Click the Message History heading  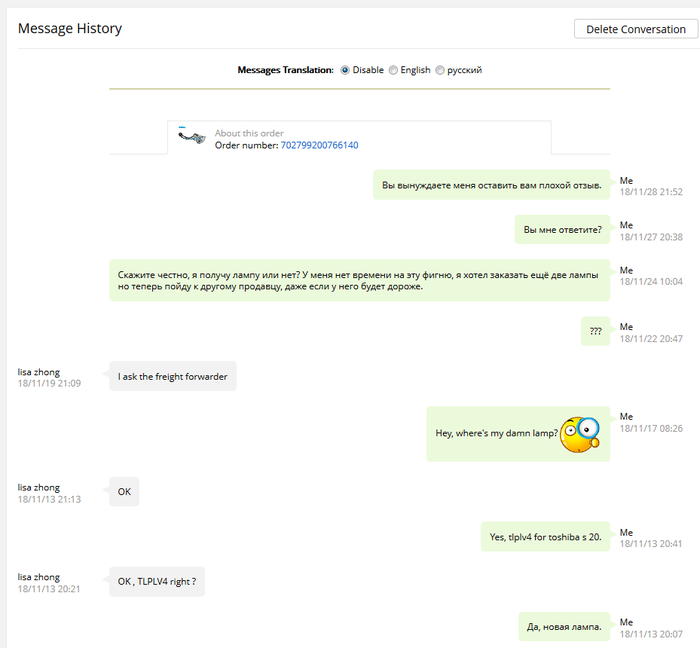tap(70, 28)
